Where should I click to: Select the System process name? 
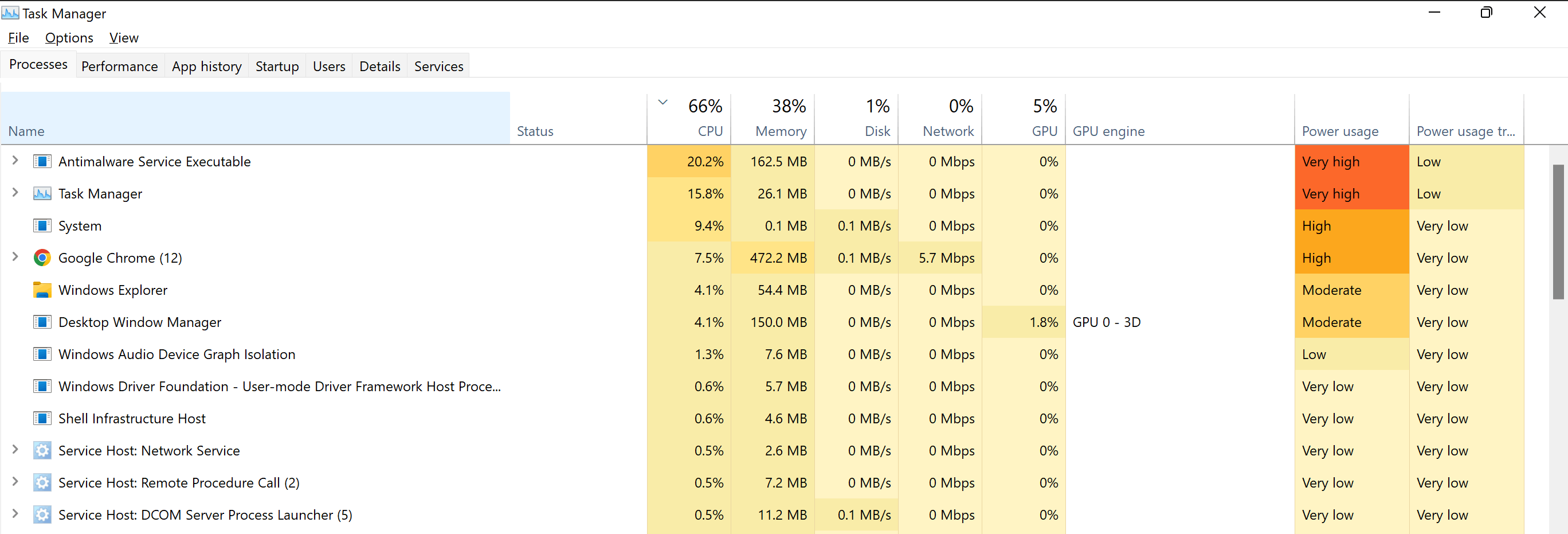tap(80, 226)
